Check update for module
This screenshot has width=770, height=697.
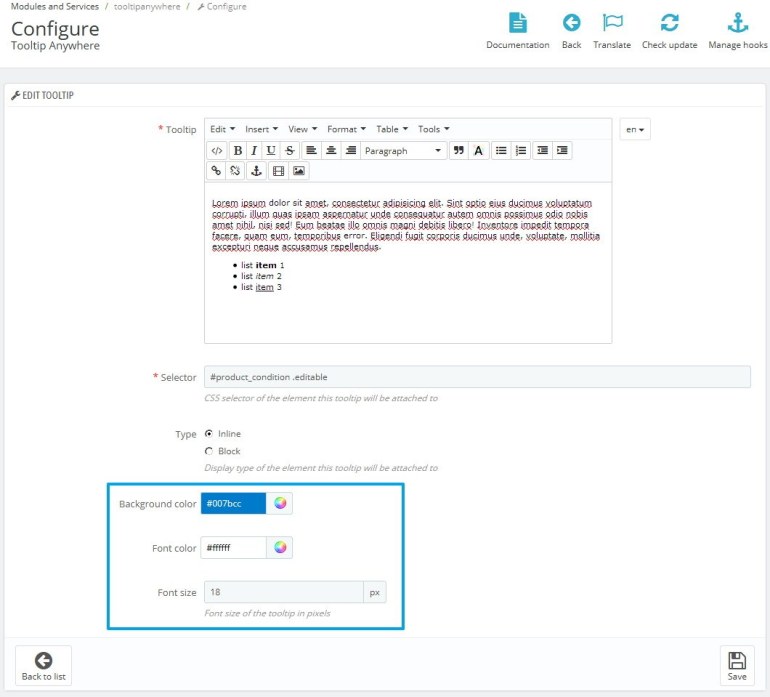[669, 31]
